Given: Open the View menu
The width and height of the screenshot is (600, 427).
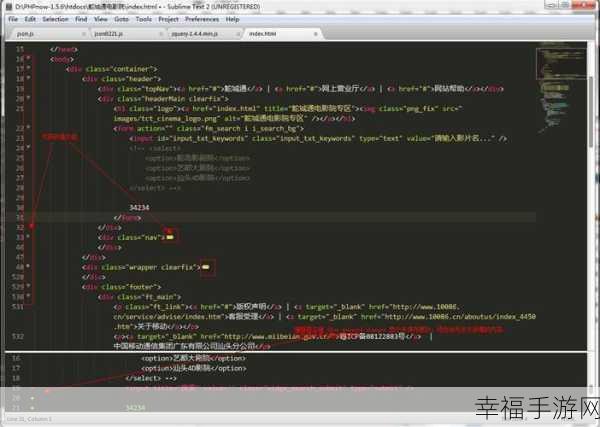Looking at the screenshot, I should 101,19.
